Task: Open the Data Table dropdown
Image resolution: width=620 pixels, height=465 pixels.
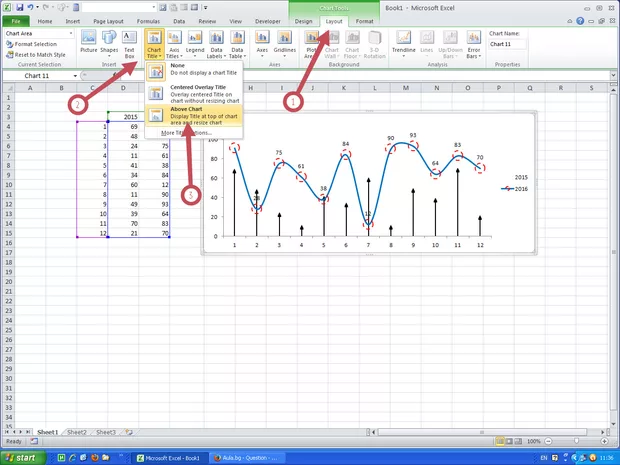Action: [237, 44]
